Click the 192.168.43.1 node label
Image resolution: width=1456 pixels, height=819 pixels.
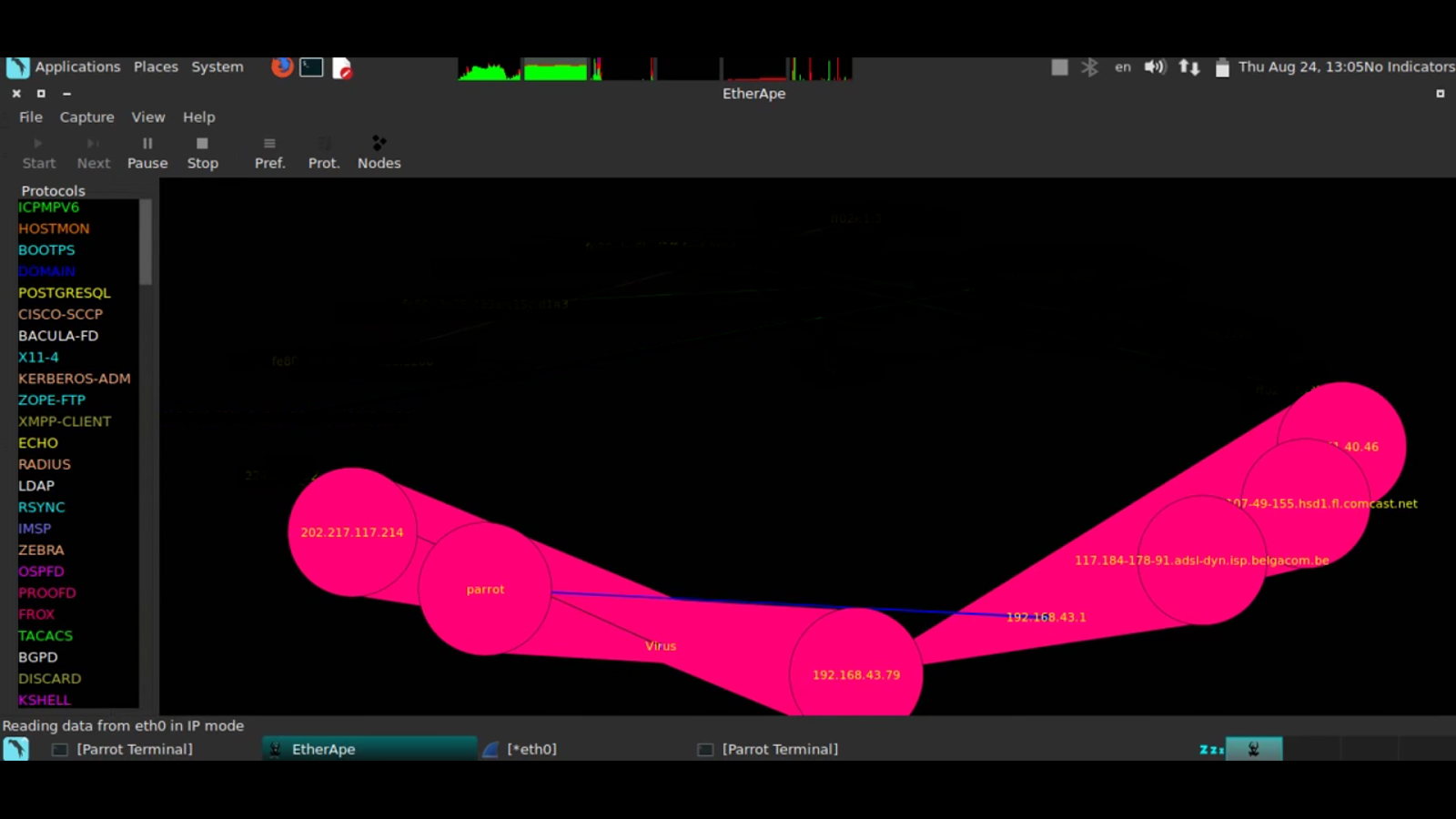(1046, 617)
